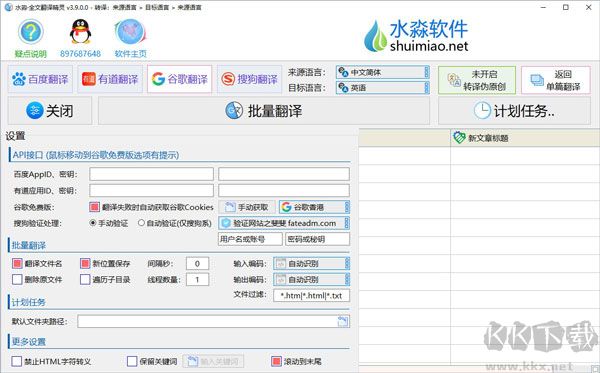Open the 输出编码 自动识别 dropdown
The height and width of the screenshot is (373, 600).
311,279
